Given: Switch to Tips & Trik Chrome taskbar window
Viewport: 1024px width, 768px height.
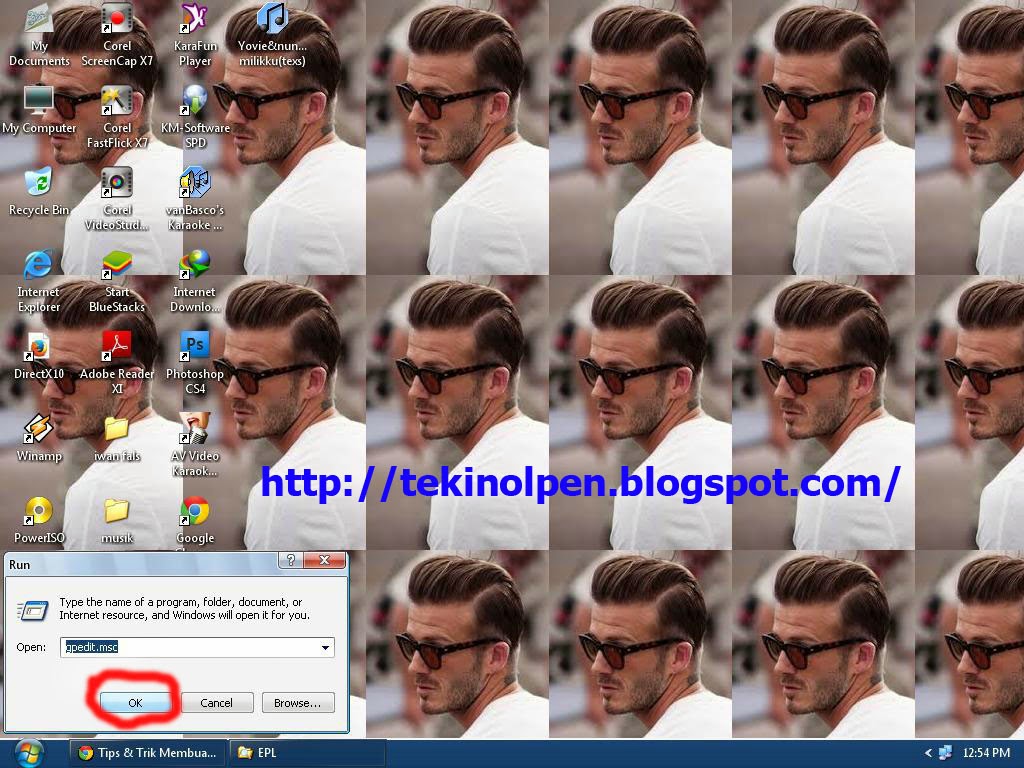Looking at the screenshot, I should 148,753.
